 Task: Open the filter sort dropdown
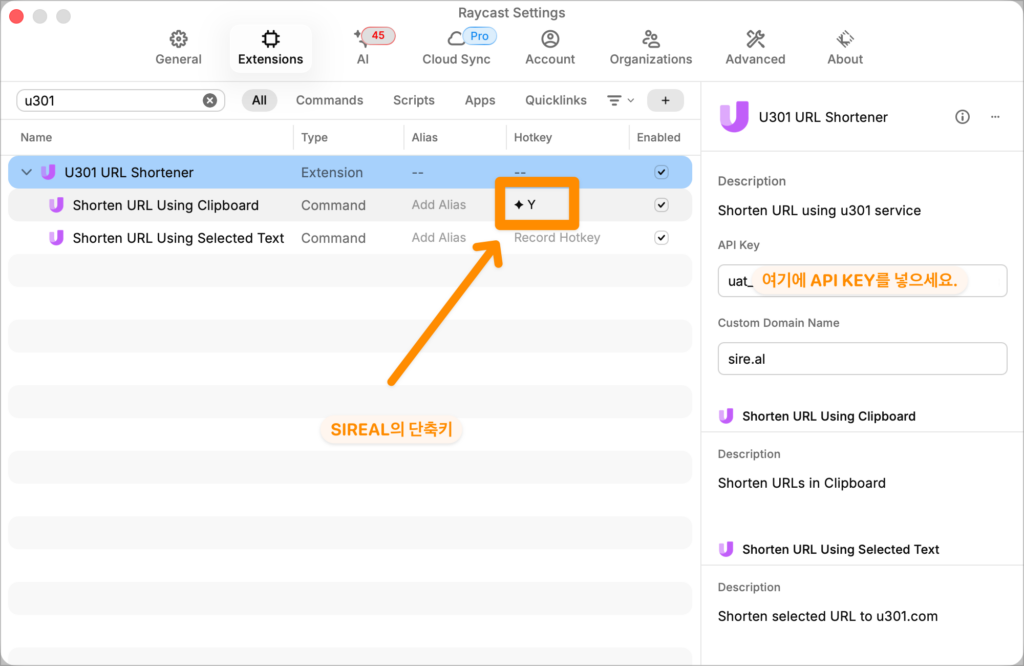(x=619, y=100)
